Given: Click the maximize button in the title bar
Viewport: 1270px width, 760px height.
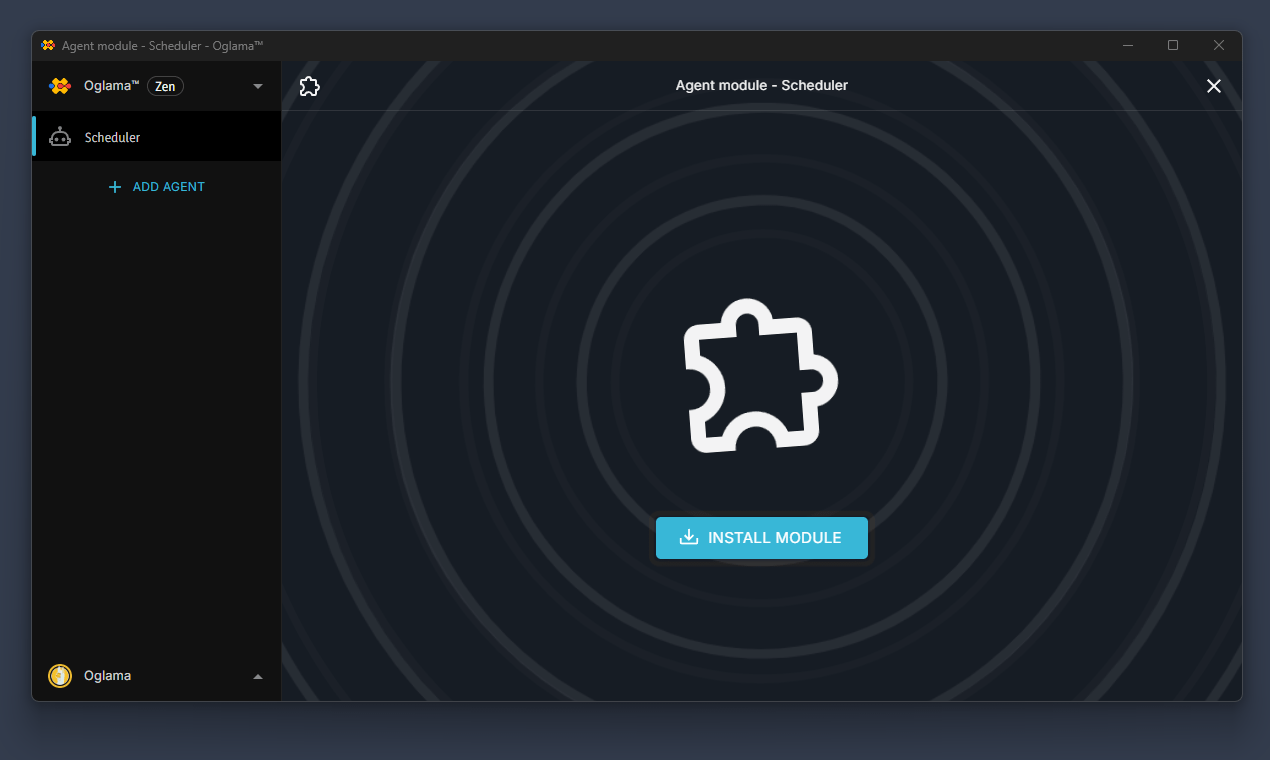Looking at the screenshot, I should tap(1172, 45).
